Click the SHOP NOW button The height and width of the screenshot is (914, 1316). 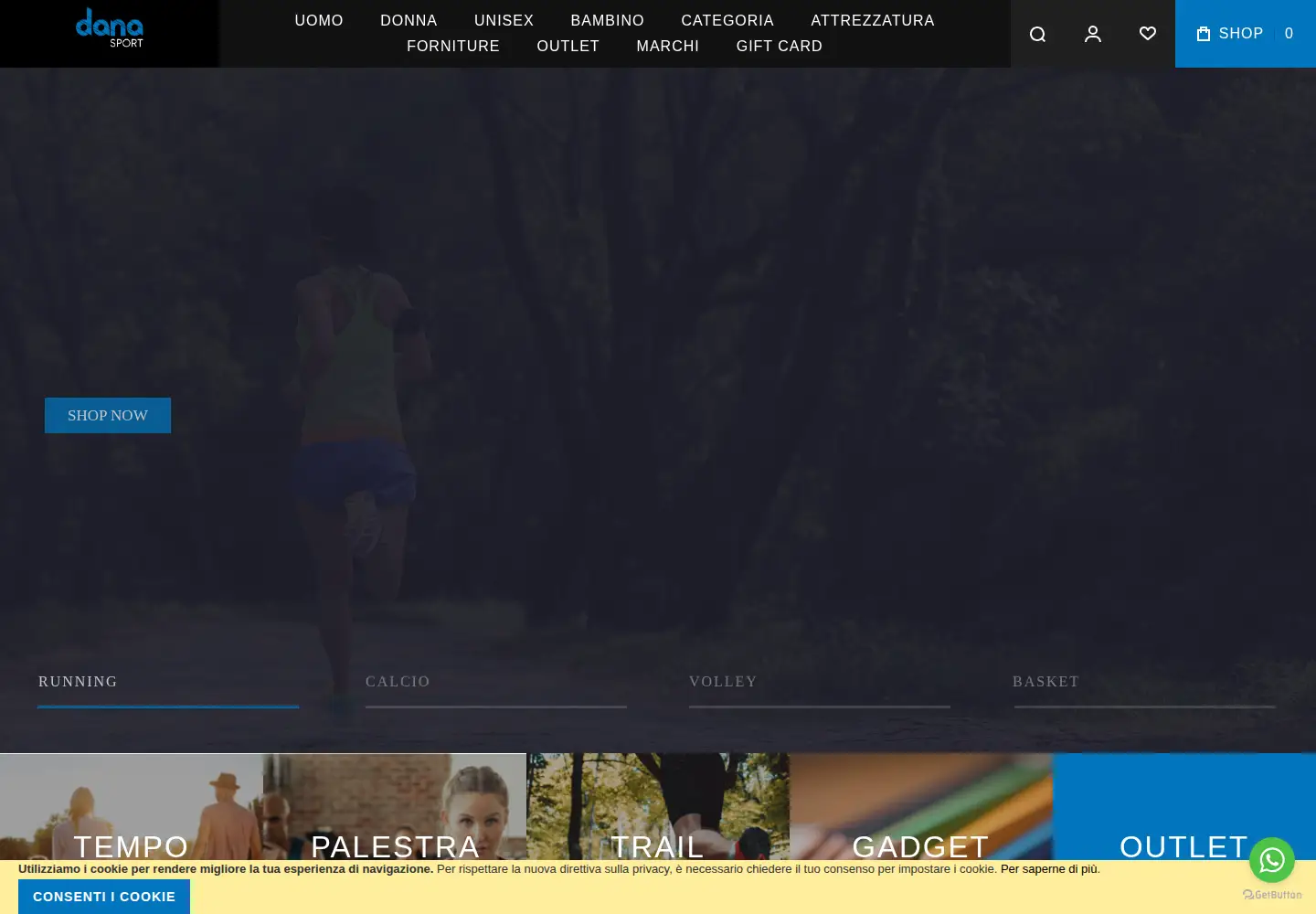click(108, 415)
